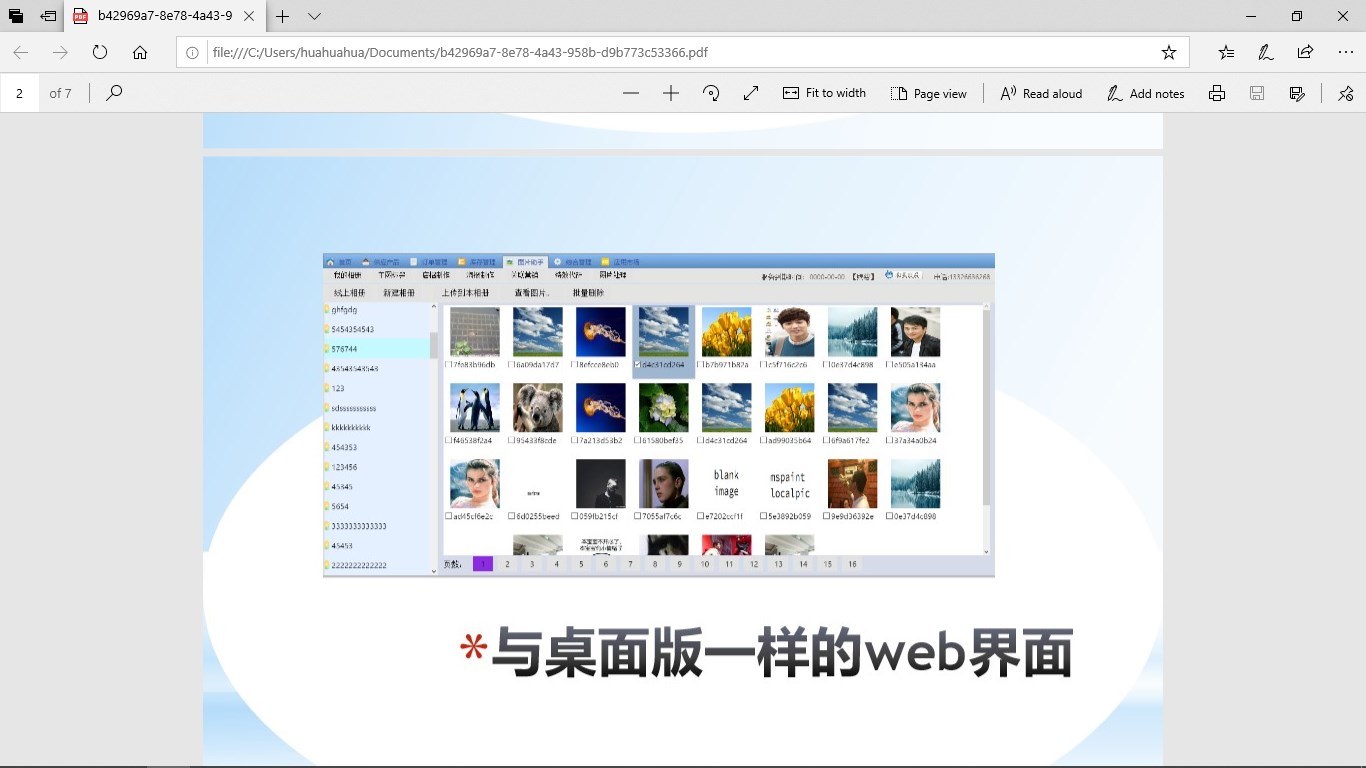Click 批量删除 in the embedded toolbar
The height and width of the screenshot is (768, 1366).
588,293
